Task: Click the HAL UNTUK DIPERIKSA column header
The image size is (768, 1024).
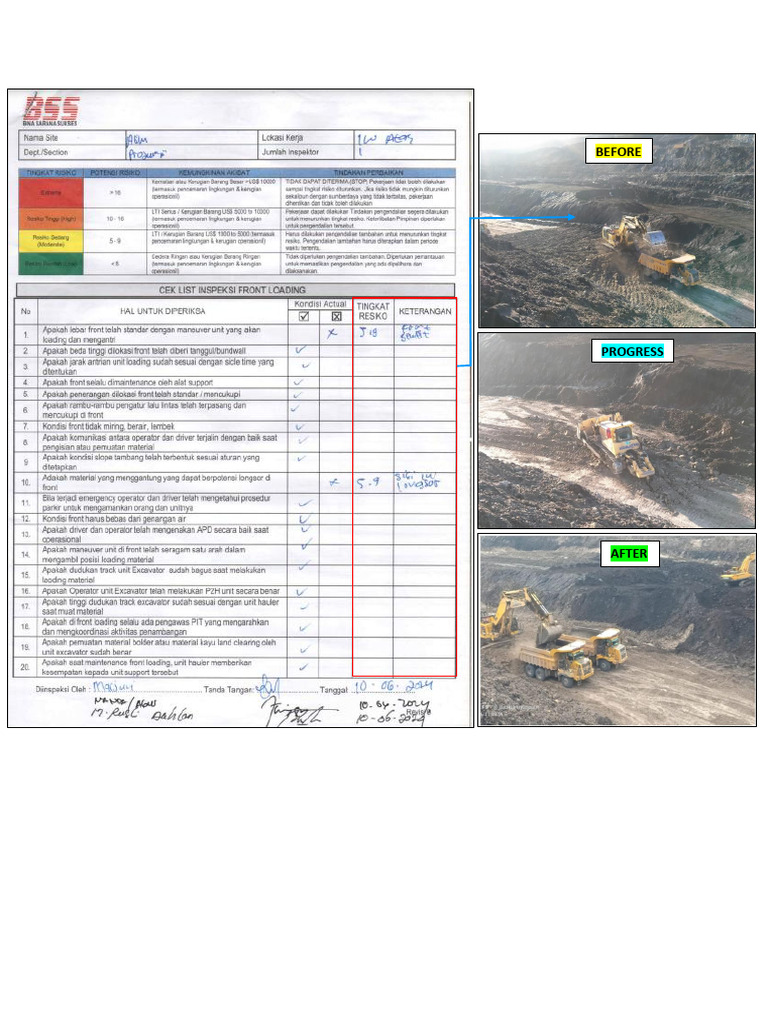Action: 163,312
